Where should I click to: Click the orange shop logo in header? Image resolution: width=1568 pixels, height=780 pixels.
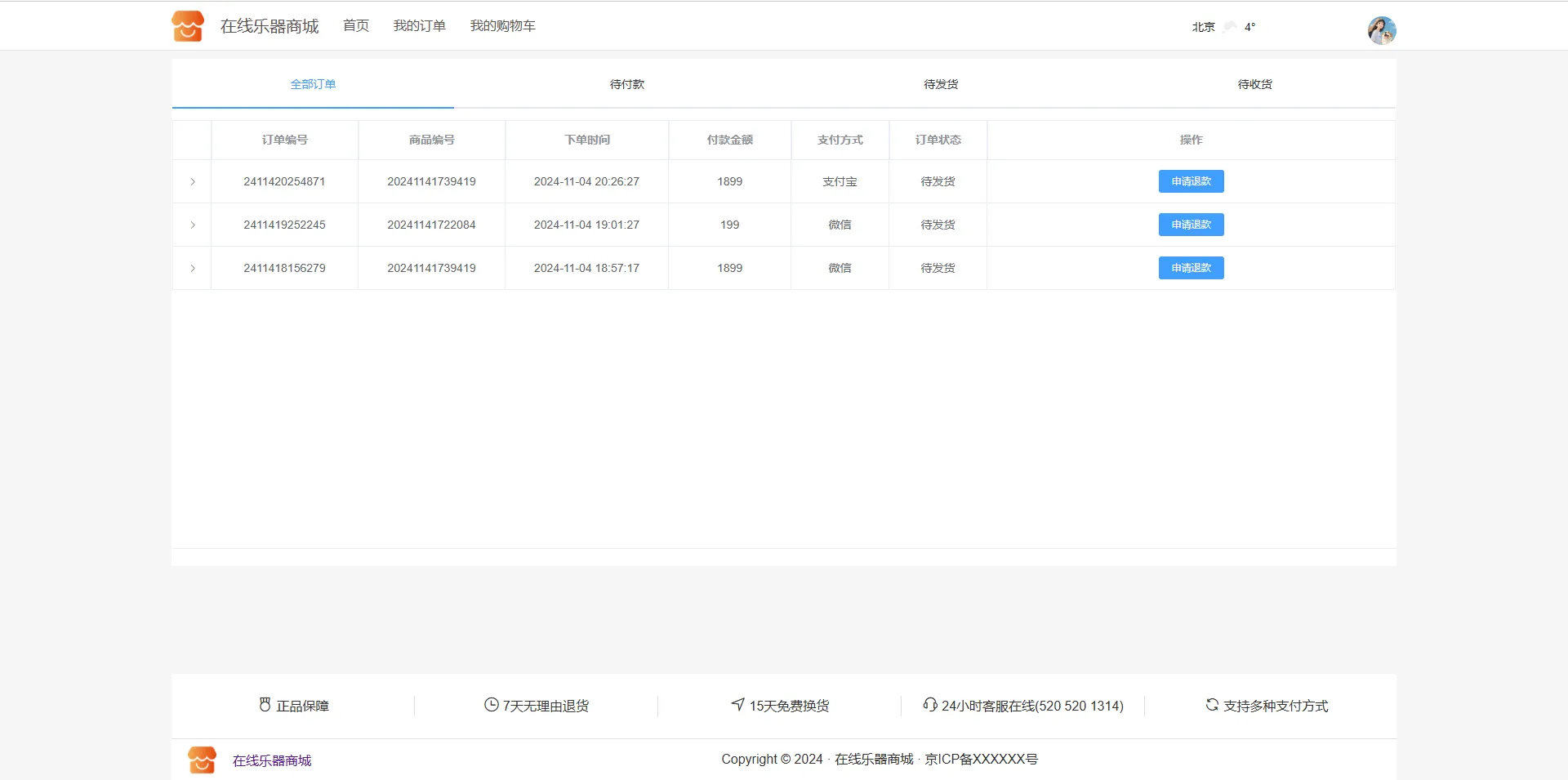188,26
